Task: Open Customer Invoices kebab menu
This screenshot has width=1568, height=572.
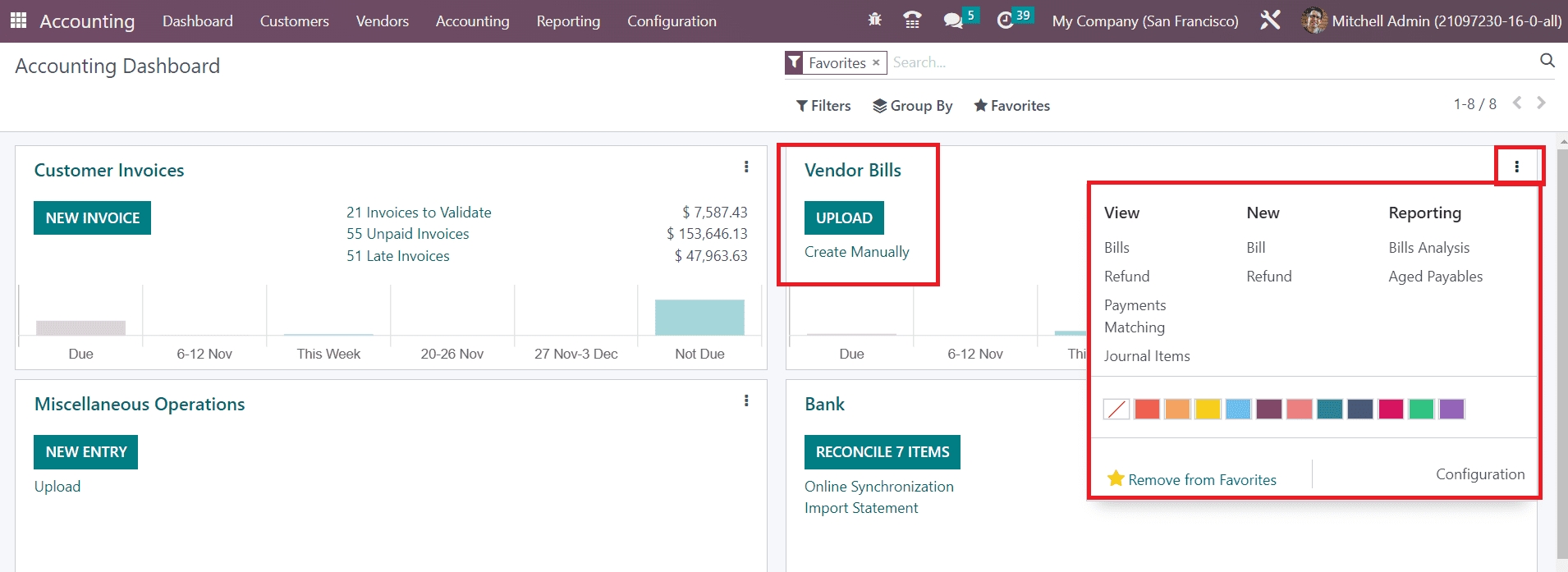Action: point(745,167)
